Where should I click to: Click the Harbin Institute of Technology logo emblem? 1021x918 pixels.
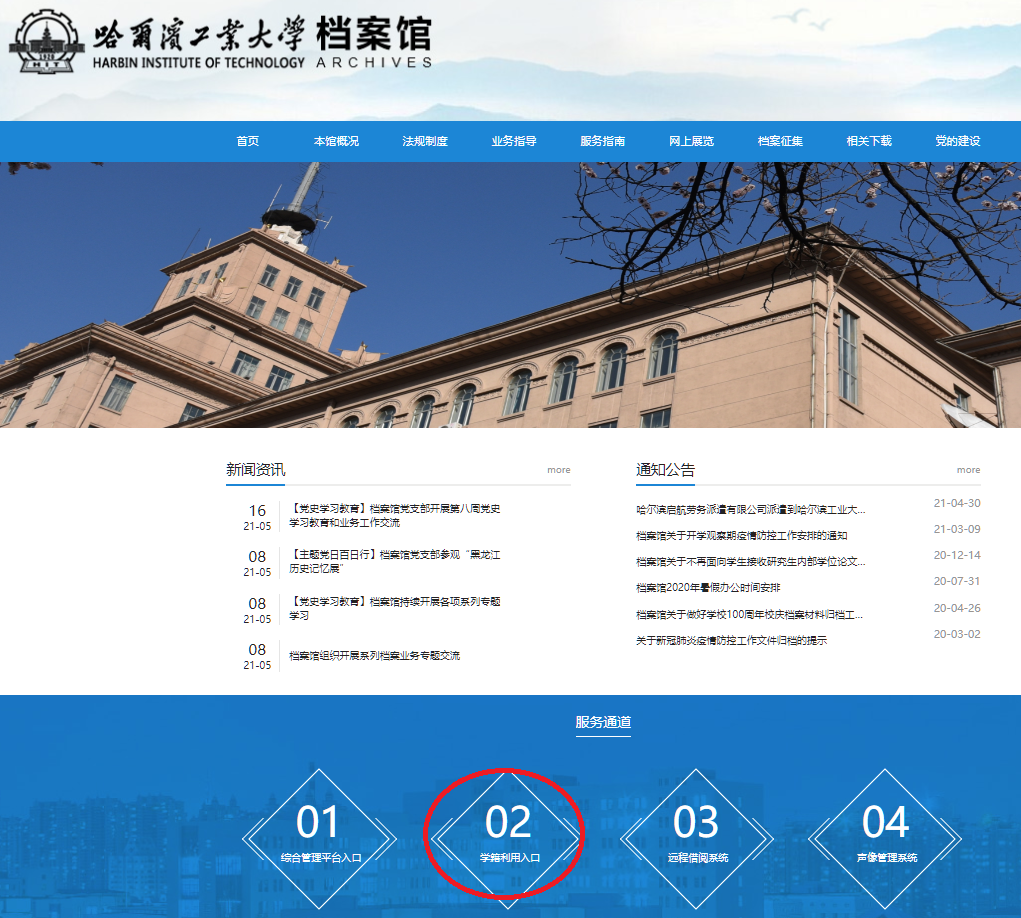tap(46, 41)
